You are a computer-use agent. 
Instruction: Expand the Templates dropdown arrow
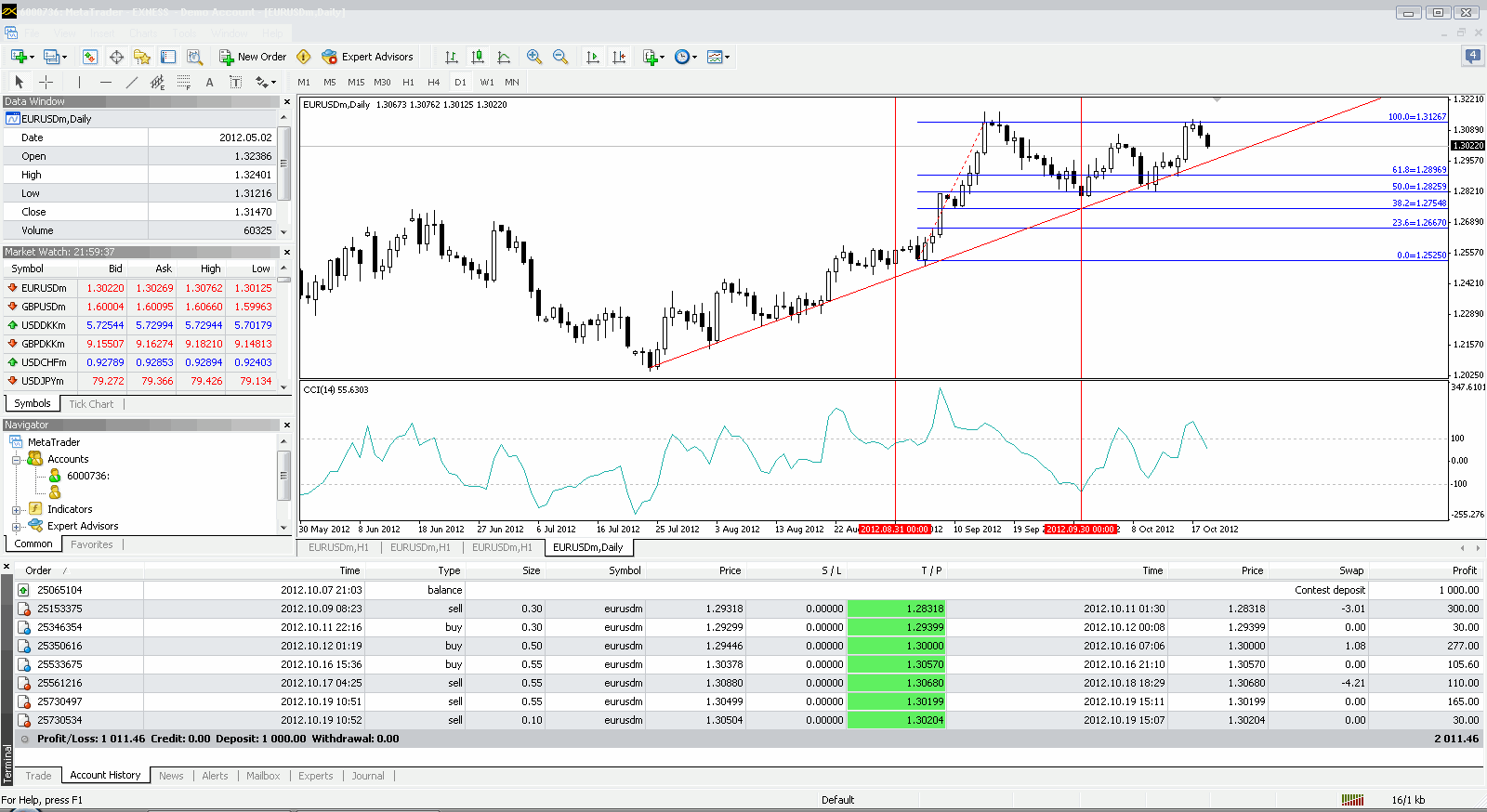[x=728, y=57]
